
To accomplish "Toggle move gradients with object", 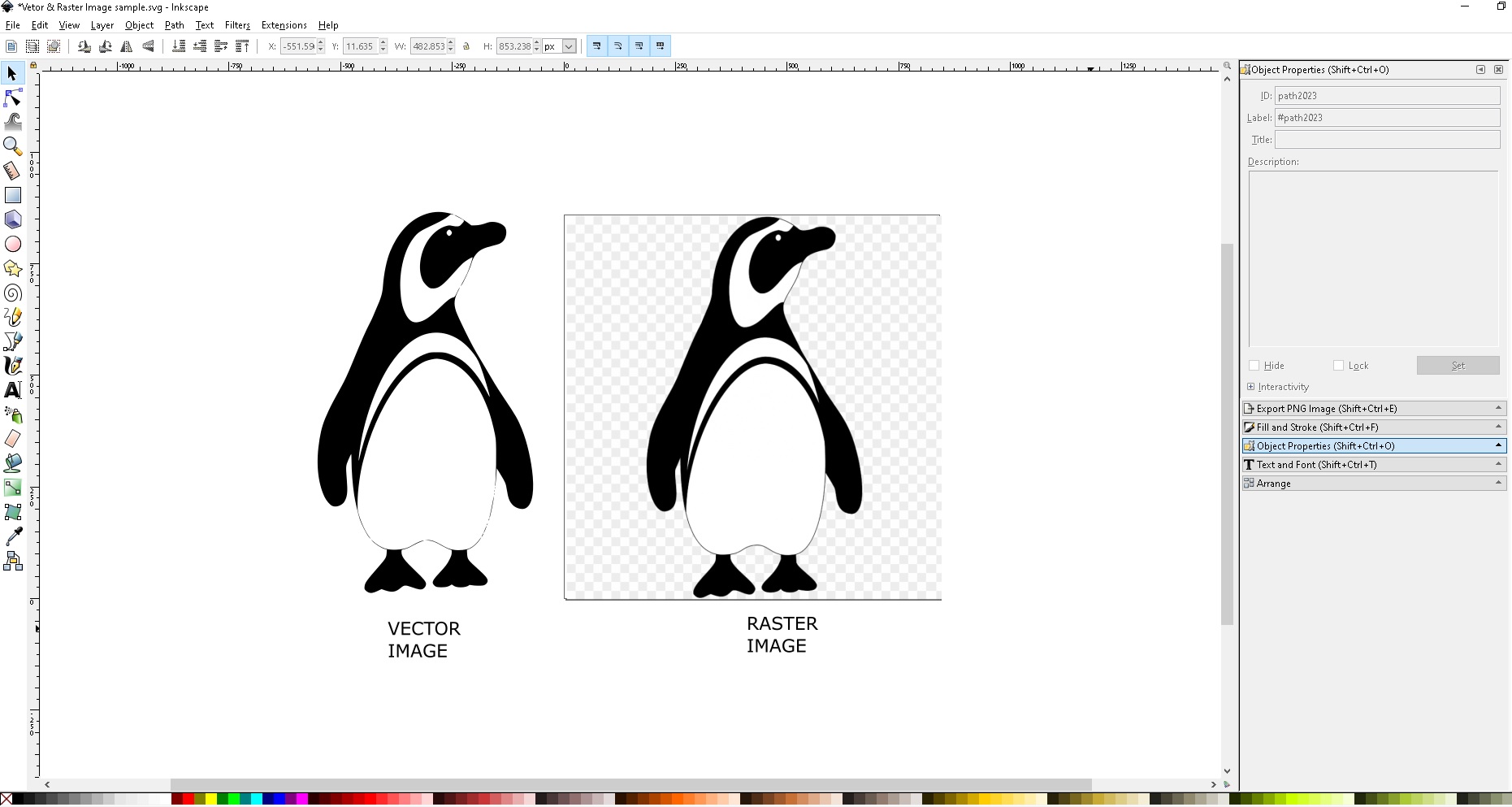I will point(639,46).
